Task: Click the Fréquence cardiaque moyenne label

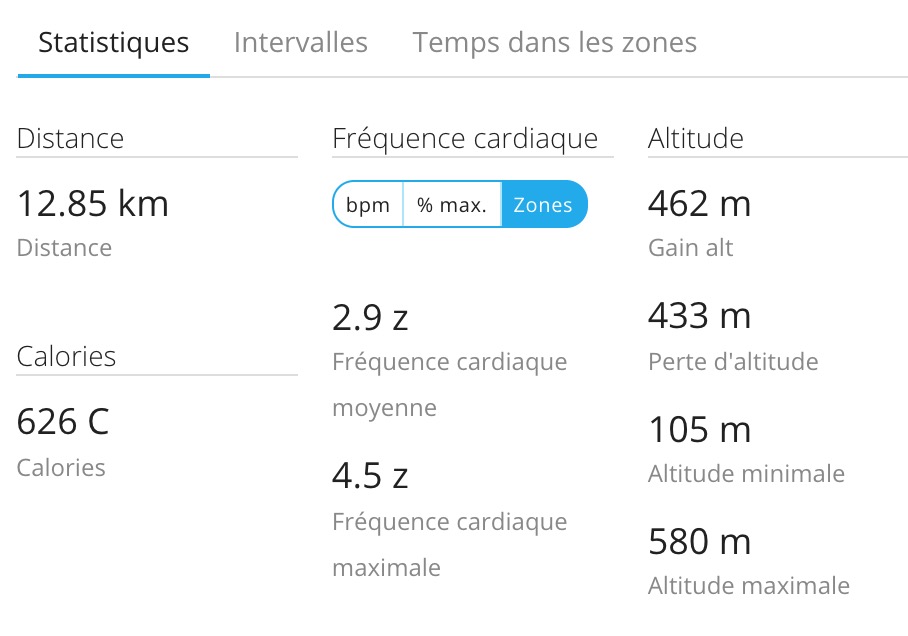Action: coord(449,385)
